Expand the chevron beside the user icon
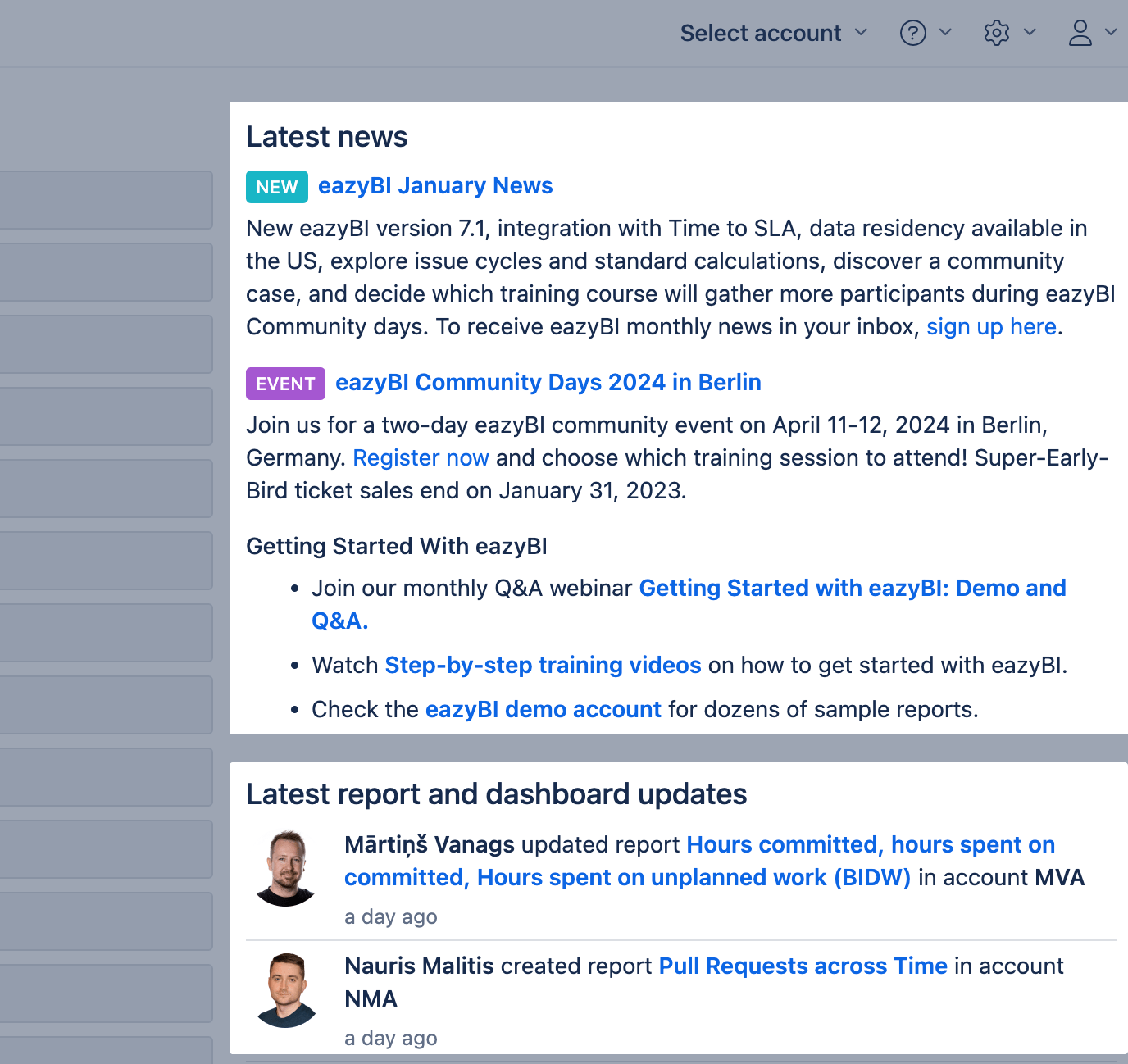The height and width of the screenshot is (1064, 1128). tap(1111, 33)
